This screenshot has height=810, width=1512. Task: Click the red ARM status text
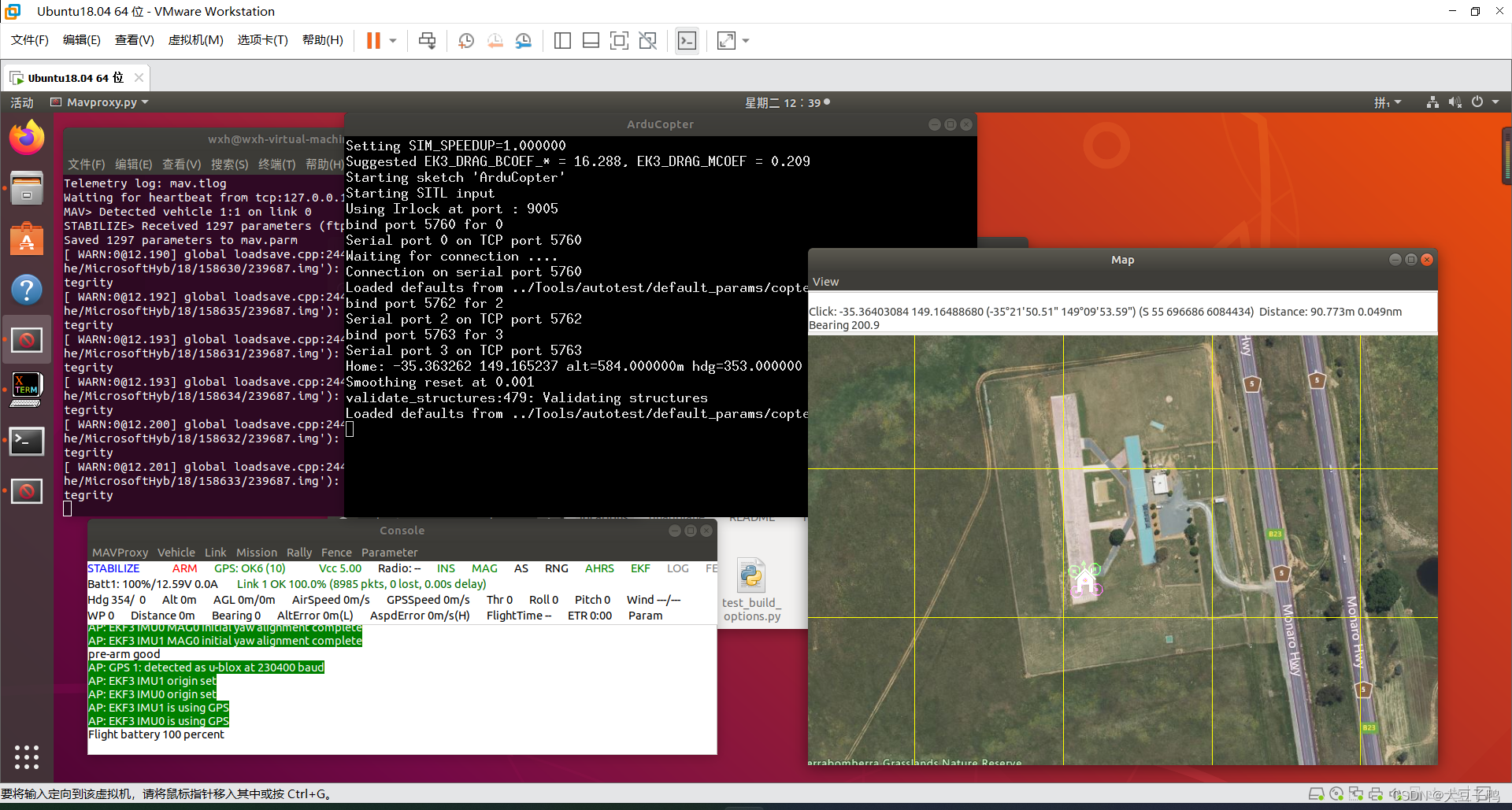184,568
